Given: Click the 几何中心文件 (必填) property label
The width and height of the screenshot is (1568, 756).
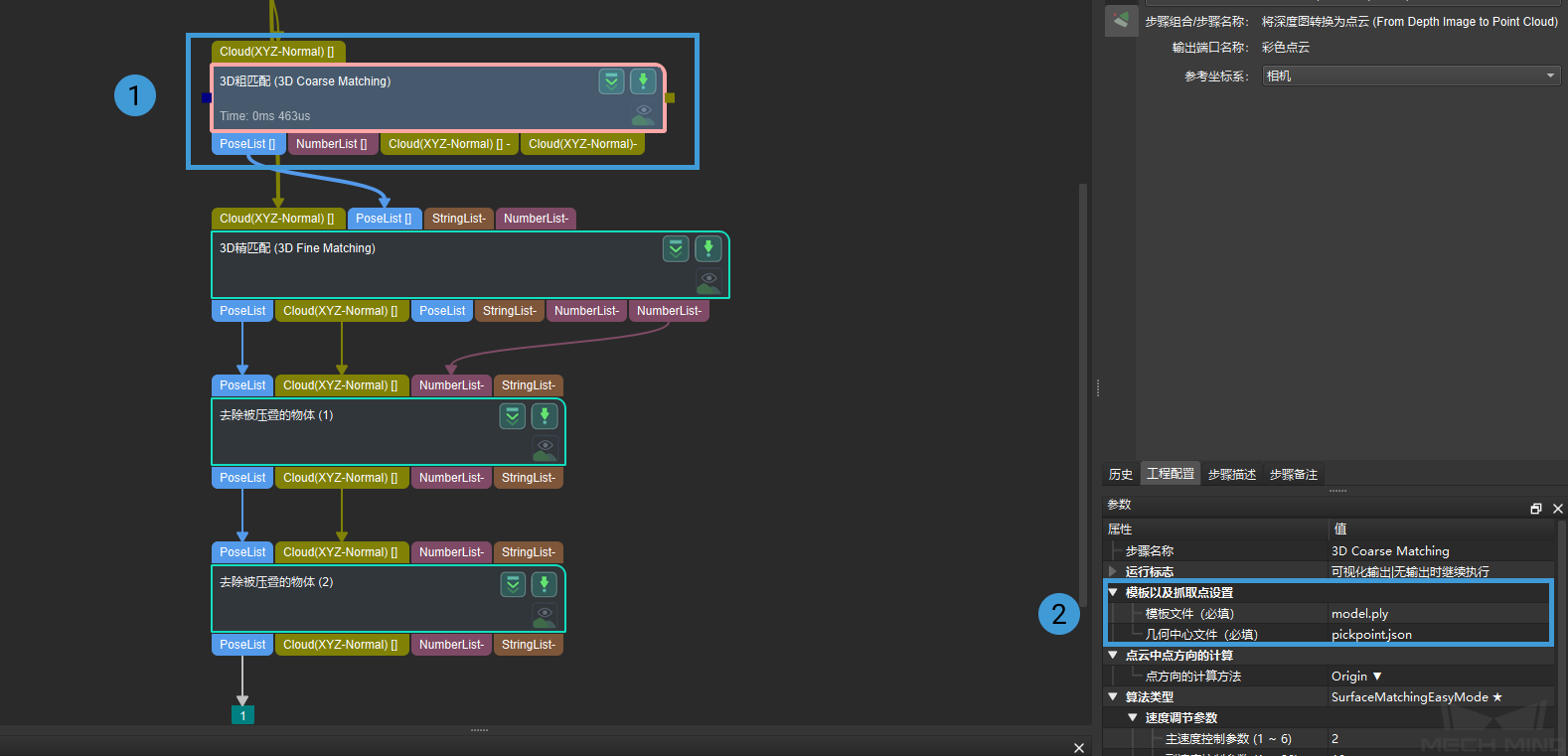Looking at the screenshot, I should point(1201,635).
